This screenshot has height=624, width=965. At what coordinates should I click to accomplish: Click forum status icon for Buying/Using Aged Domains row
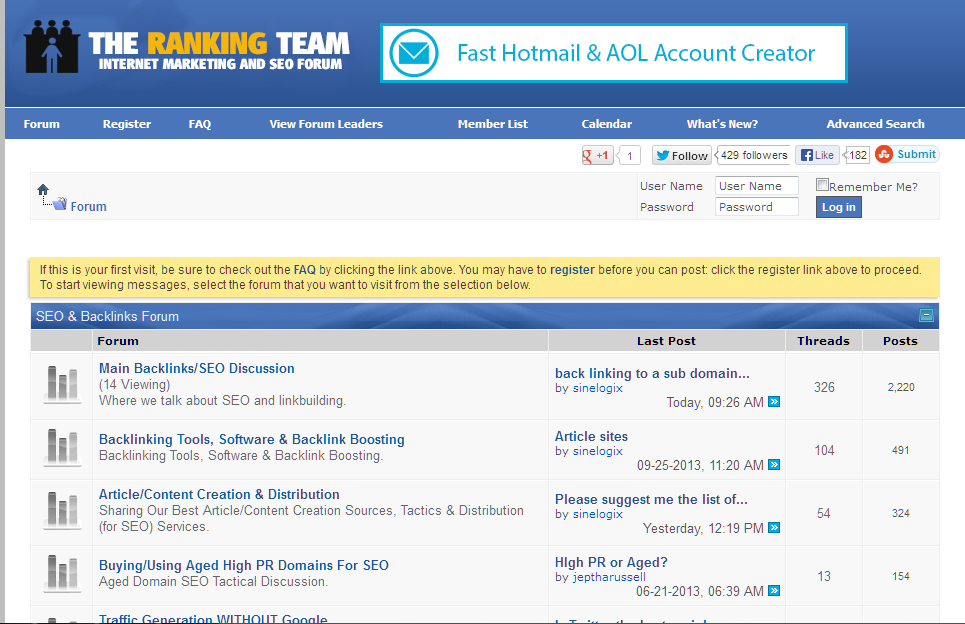(62, 574)
